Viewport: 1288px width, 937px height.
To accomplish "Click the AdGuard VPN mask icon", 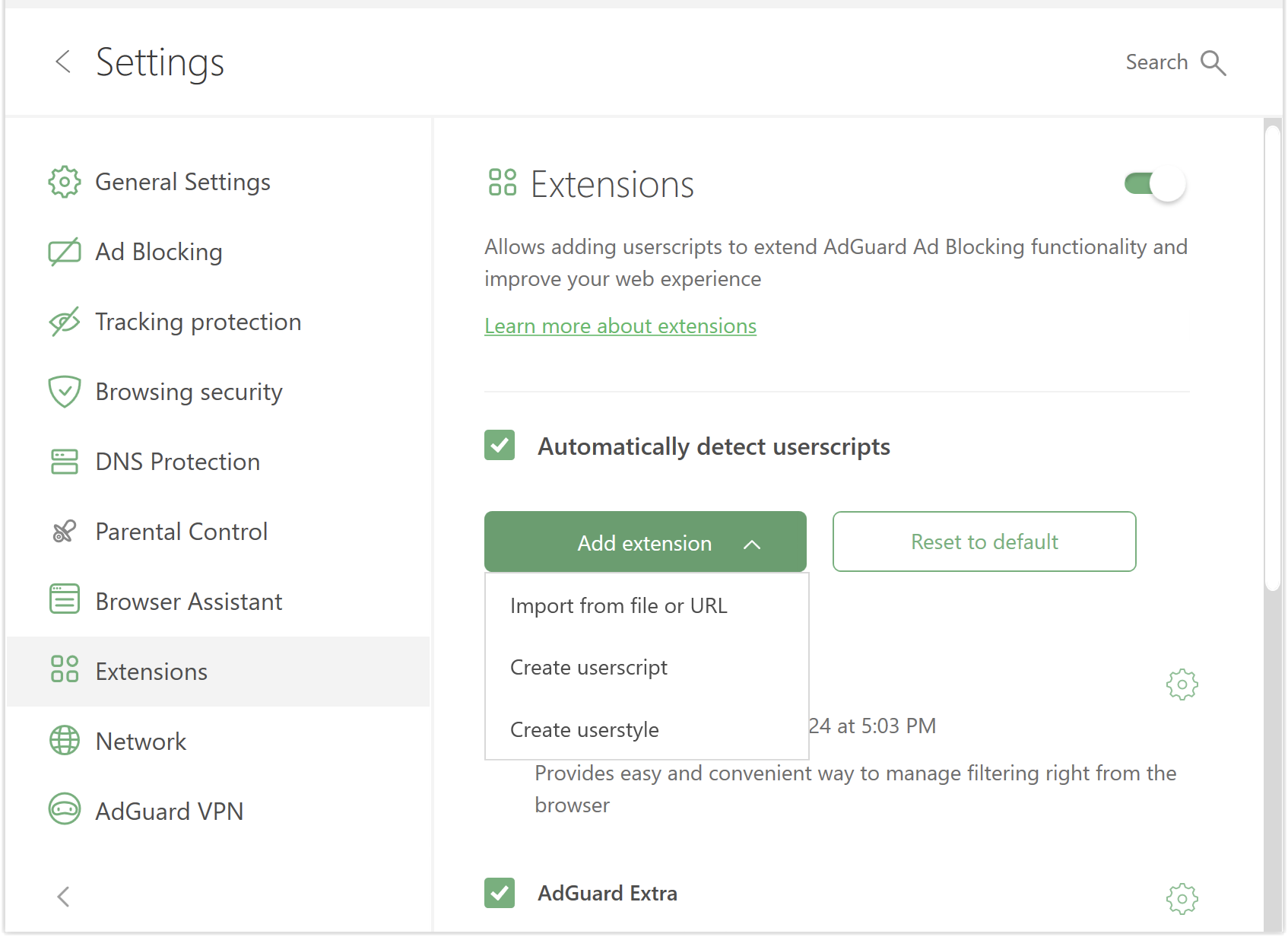I will [x=65, y=810].
